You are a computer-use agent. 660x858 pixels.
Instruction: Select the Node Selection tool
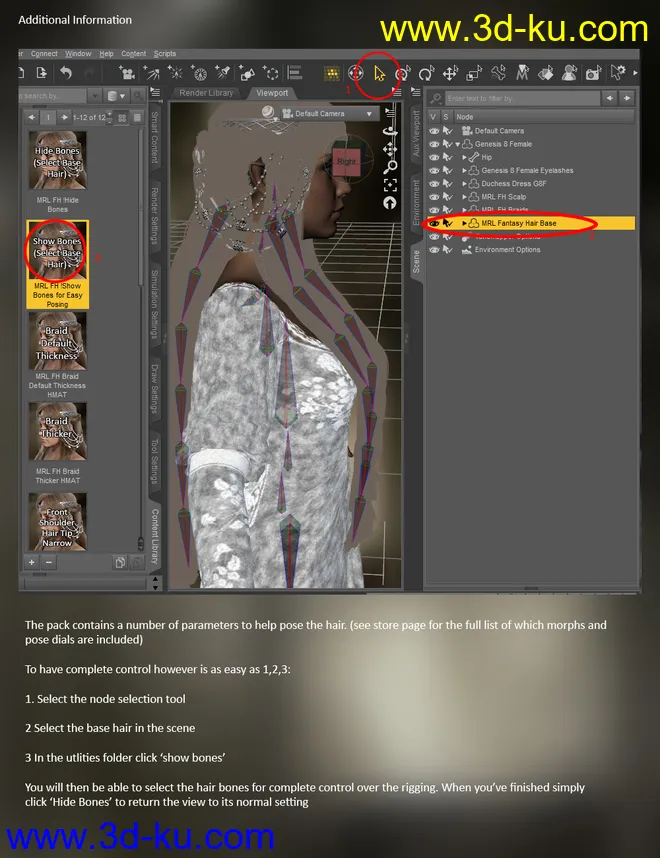(x=379, y=74)
